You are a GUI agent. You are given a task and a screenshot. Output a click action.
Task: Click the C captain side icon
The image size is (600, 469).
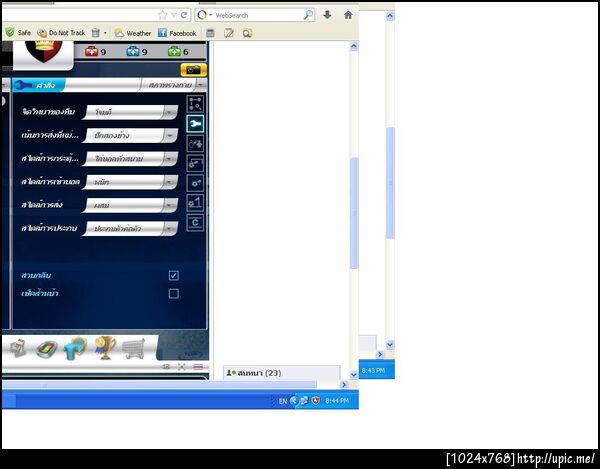tap(195, 223)
